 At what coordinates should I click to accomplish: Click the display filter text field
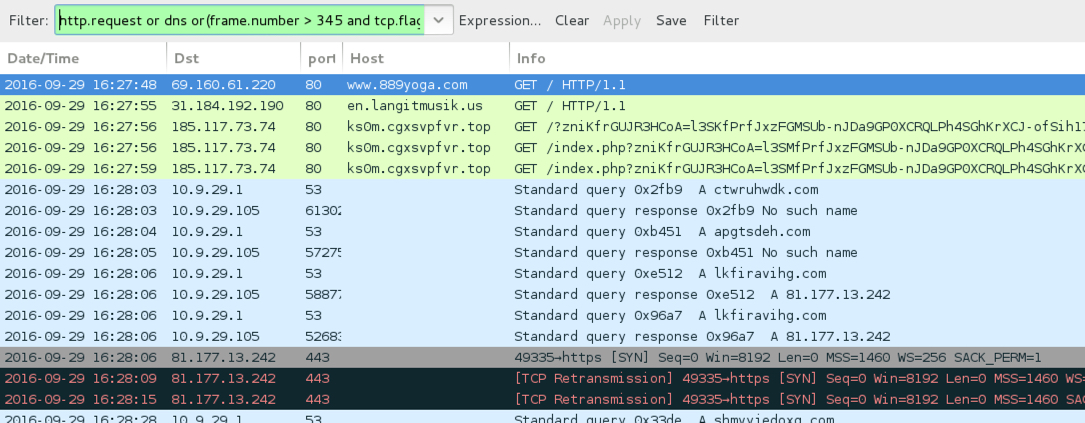pos(240,20)
